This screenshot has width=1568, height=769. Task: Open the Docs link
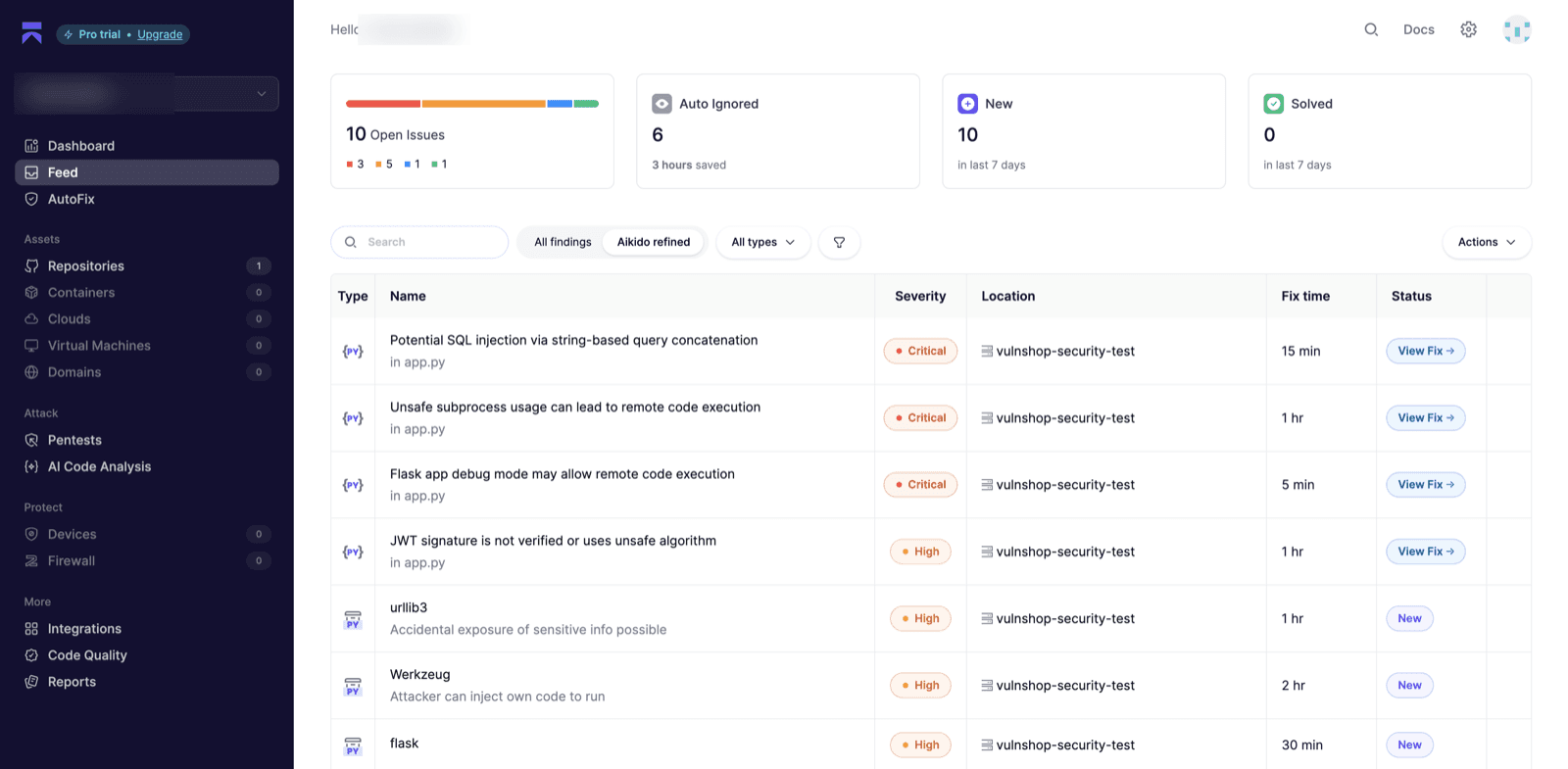1418,29
